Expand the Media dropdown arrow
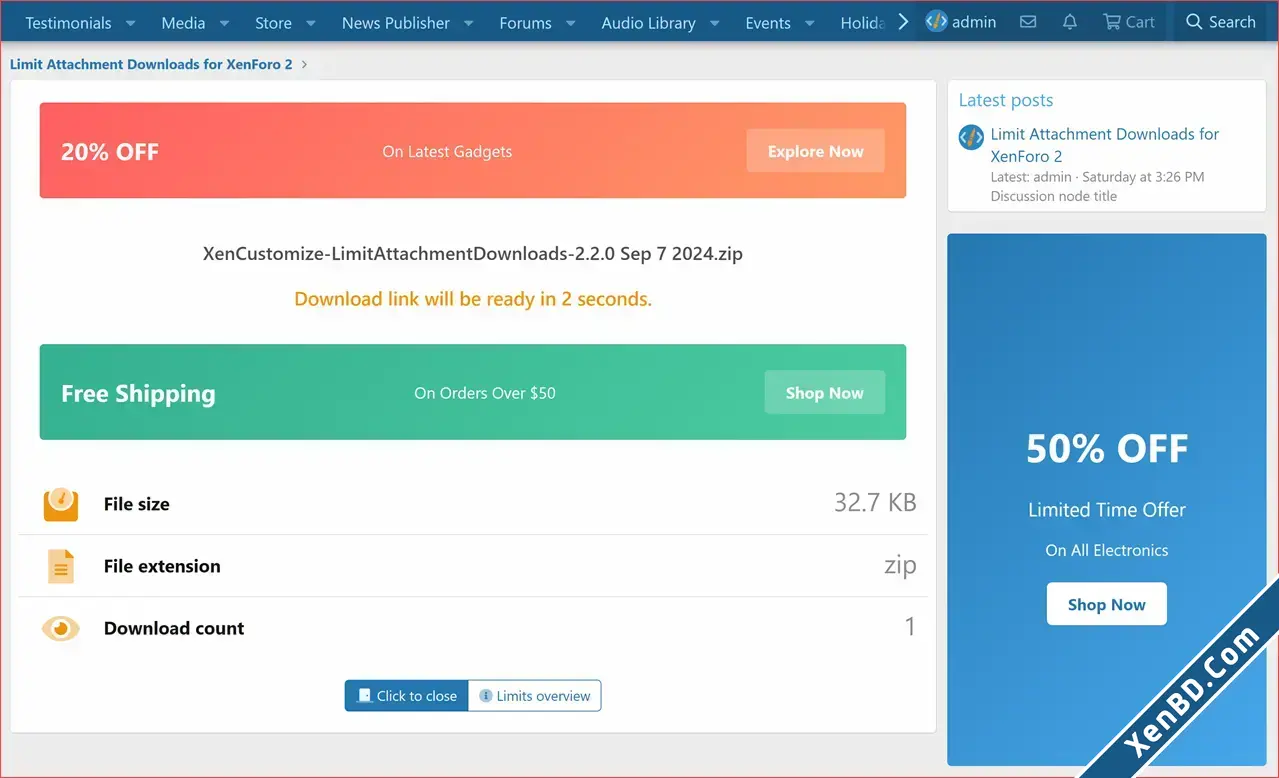1279x778 pixels. tap(224, 22)
